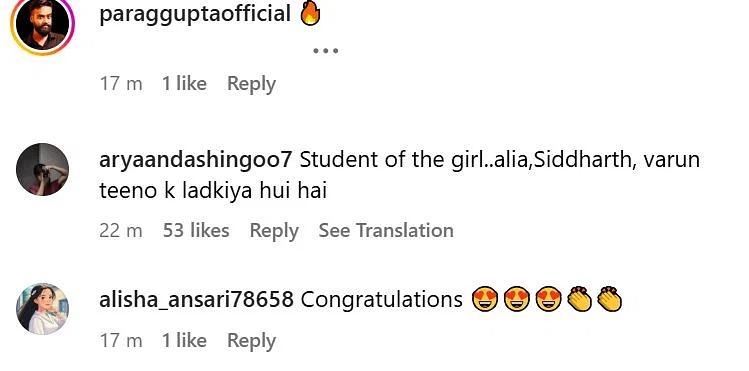This screenshot has height=371, width=749.
Task: Reply to alisha_ansari78658's Congratulations comment
Action: pyautogui.click(x=251, y=340)
